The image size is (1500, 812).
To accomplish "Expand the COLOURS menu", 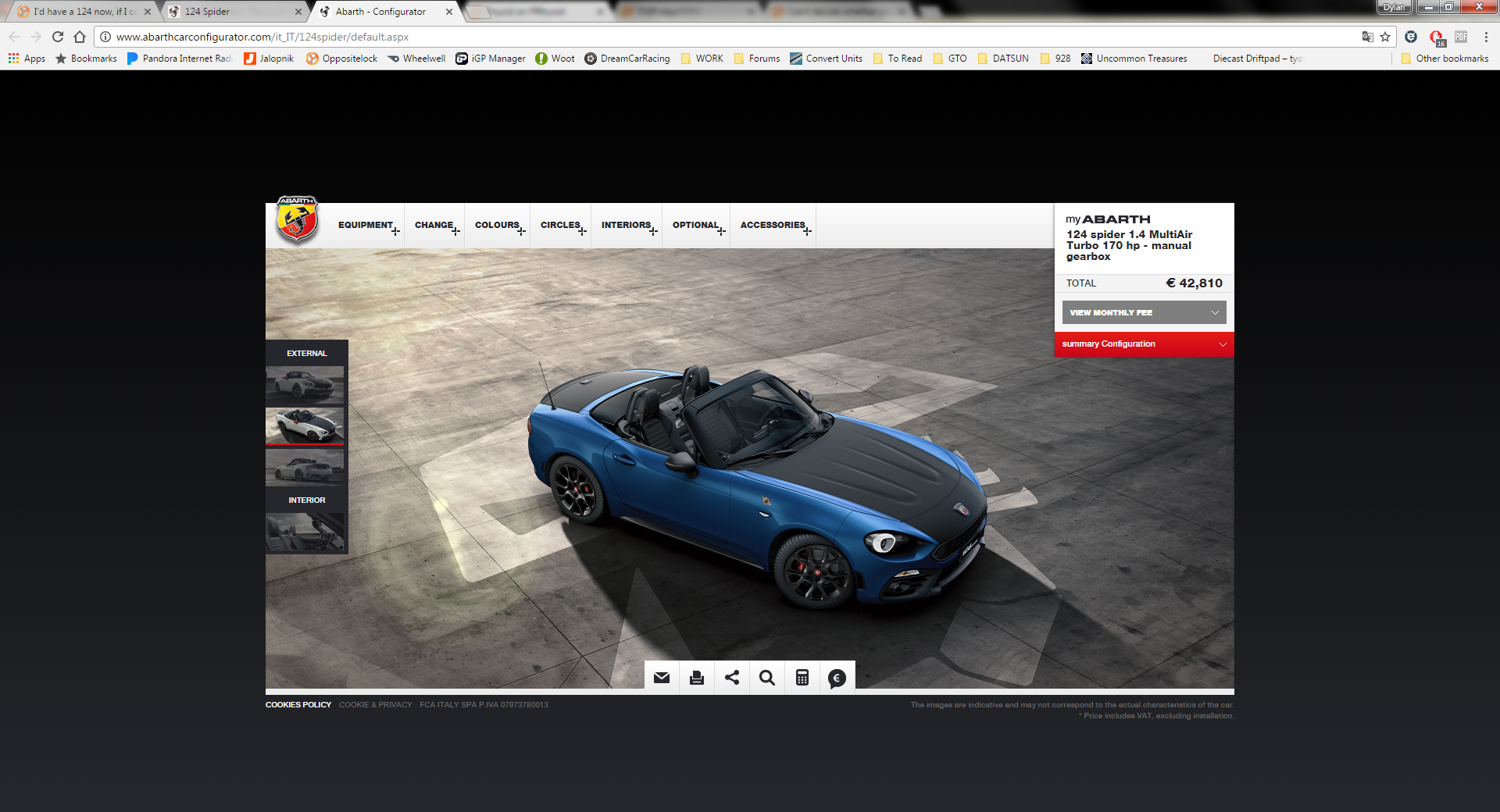I will coord(499,226).
